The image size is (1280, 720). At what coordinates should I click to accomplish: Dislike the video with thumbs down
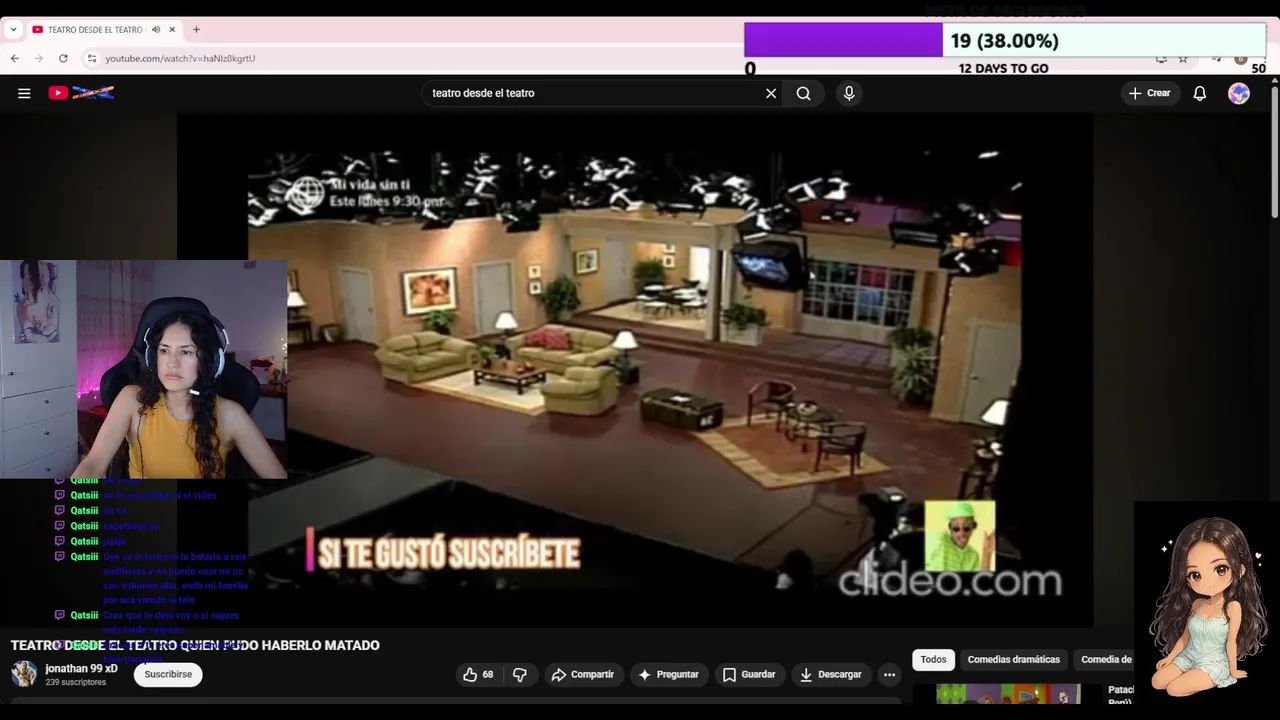click(x=519, y=675)
